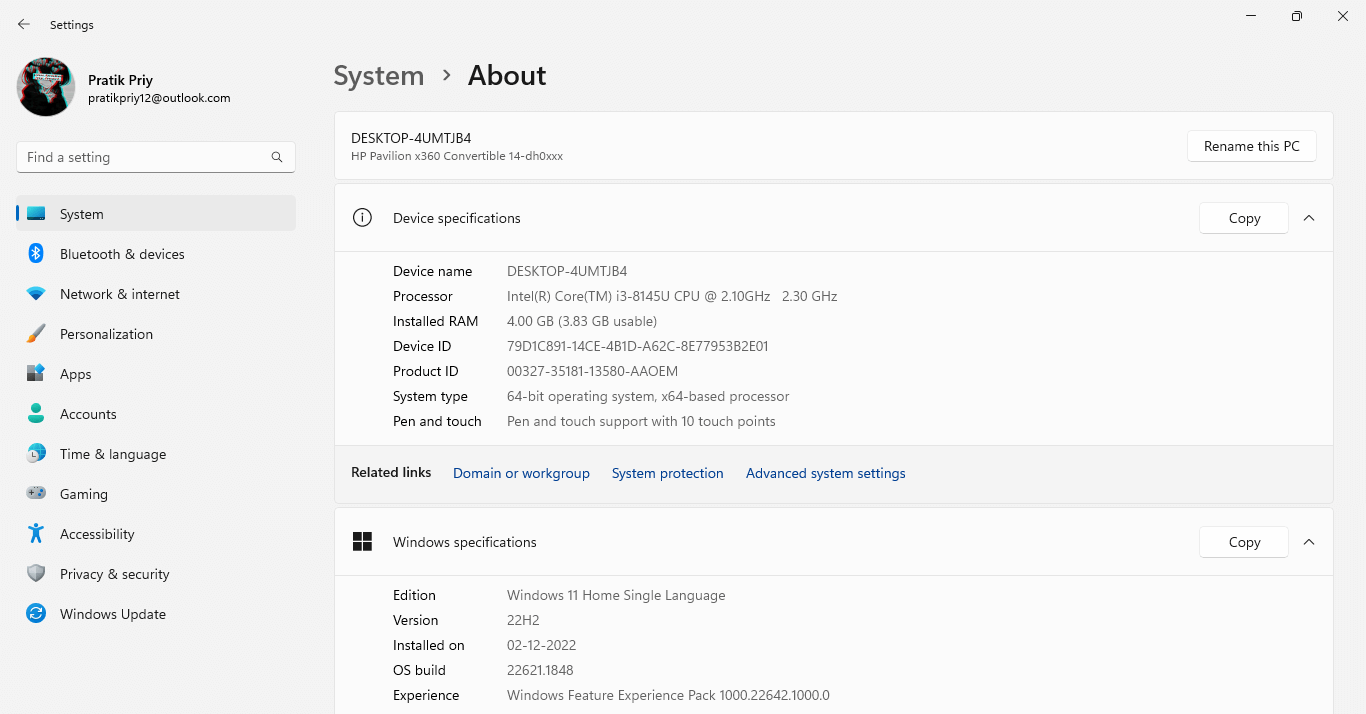The height and width of the screenshot is (714, 1366).
Task: Click the Accessibility figure icon
Action: point(36,534)
